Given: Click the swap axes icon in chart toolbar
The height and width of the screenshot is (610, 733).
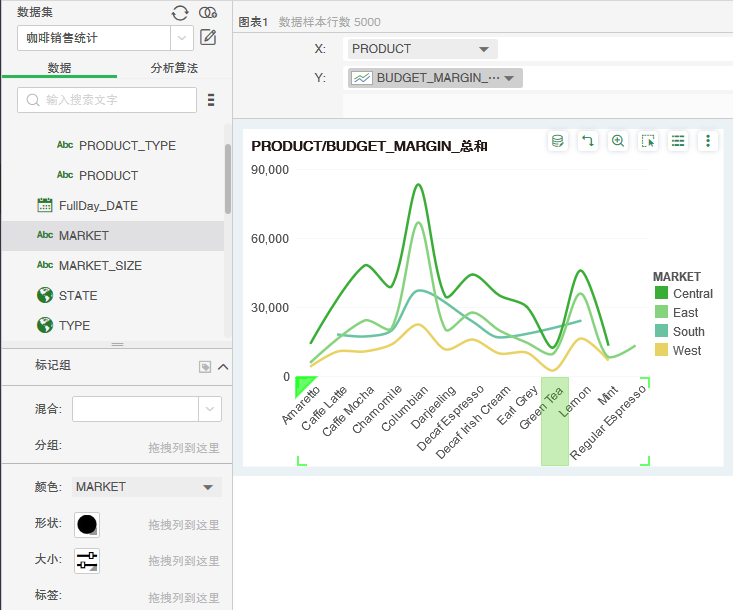Looking at the screenshot, I should 588,141.
